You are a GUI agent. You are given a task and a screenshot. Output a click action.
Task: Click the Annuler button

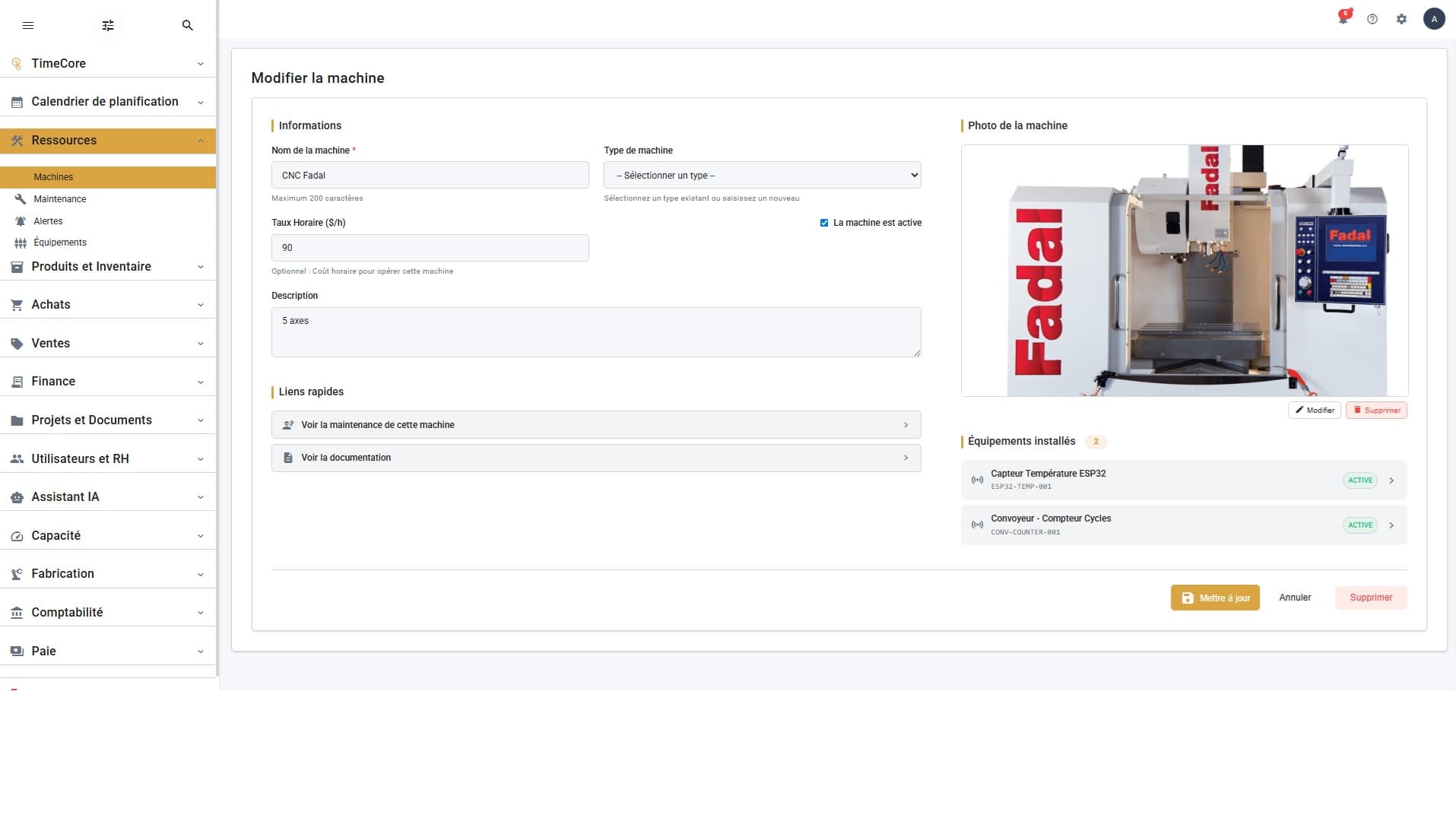click(1295, 598)
